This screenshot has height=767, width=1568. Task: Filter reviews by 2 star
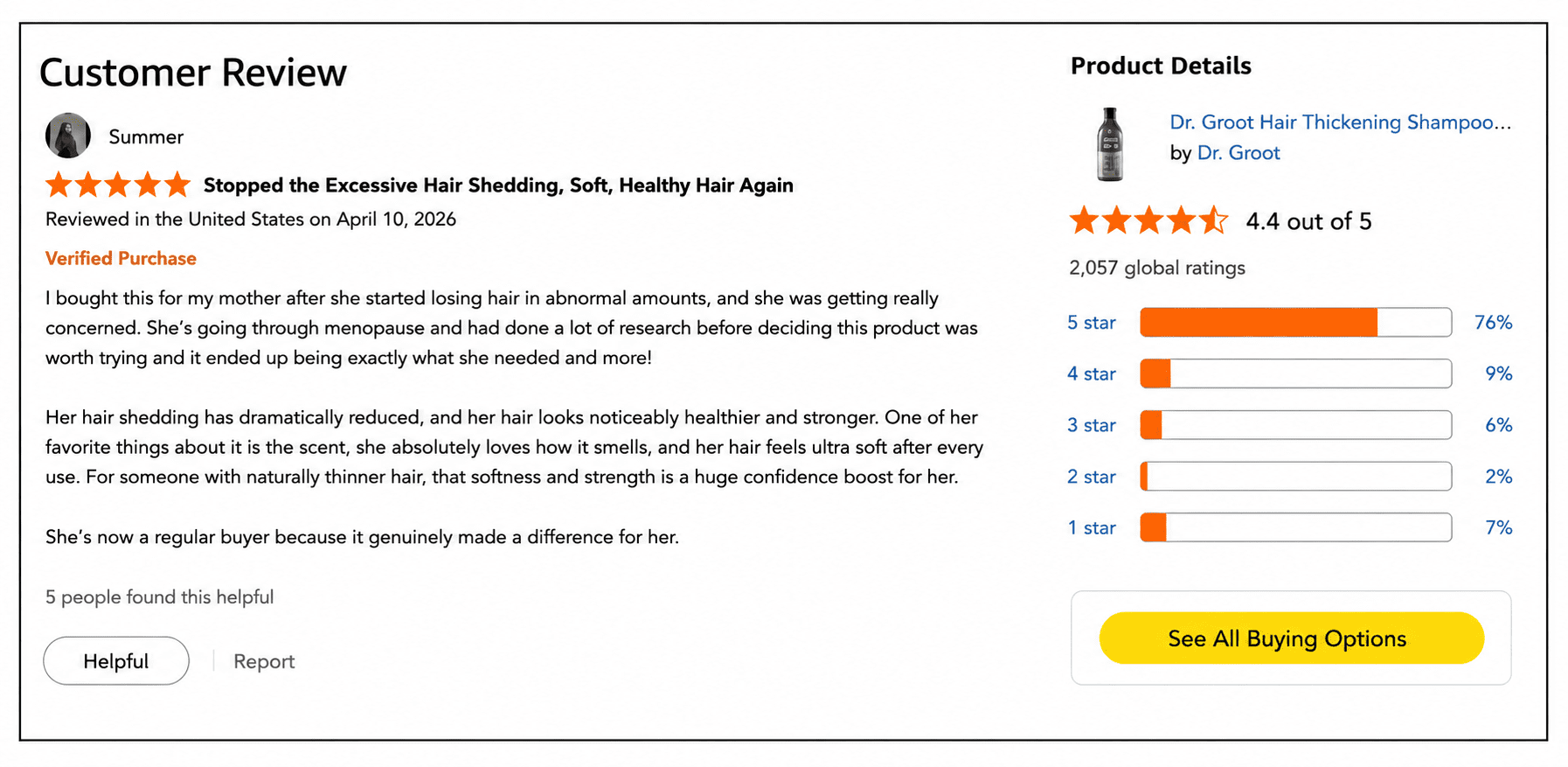tap(1092, 477)
